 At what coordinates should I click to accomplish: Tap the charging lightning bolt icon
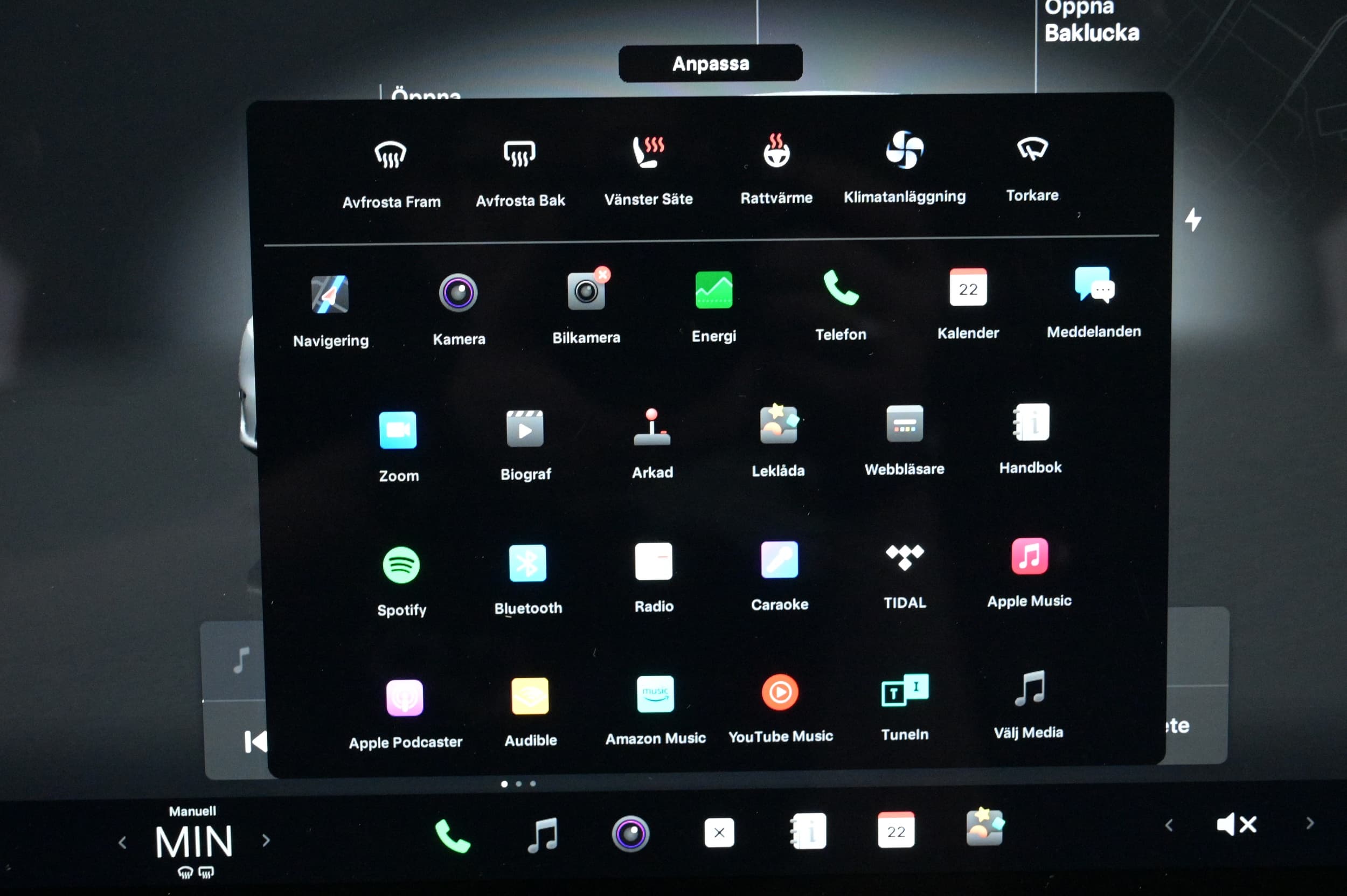point(1193,219)
